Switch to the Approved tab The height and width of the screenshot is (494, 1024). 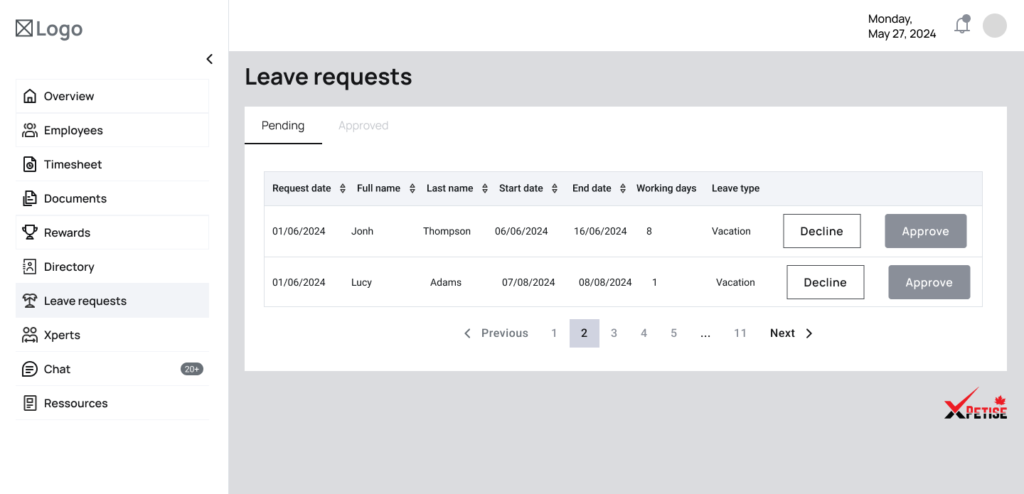(363, 126)
